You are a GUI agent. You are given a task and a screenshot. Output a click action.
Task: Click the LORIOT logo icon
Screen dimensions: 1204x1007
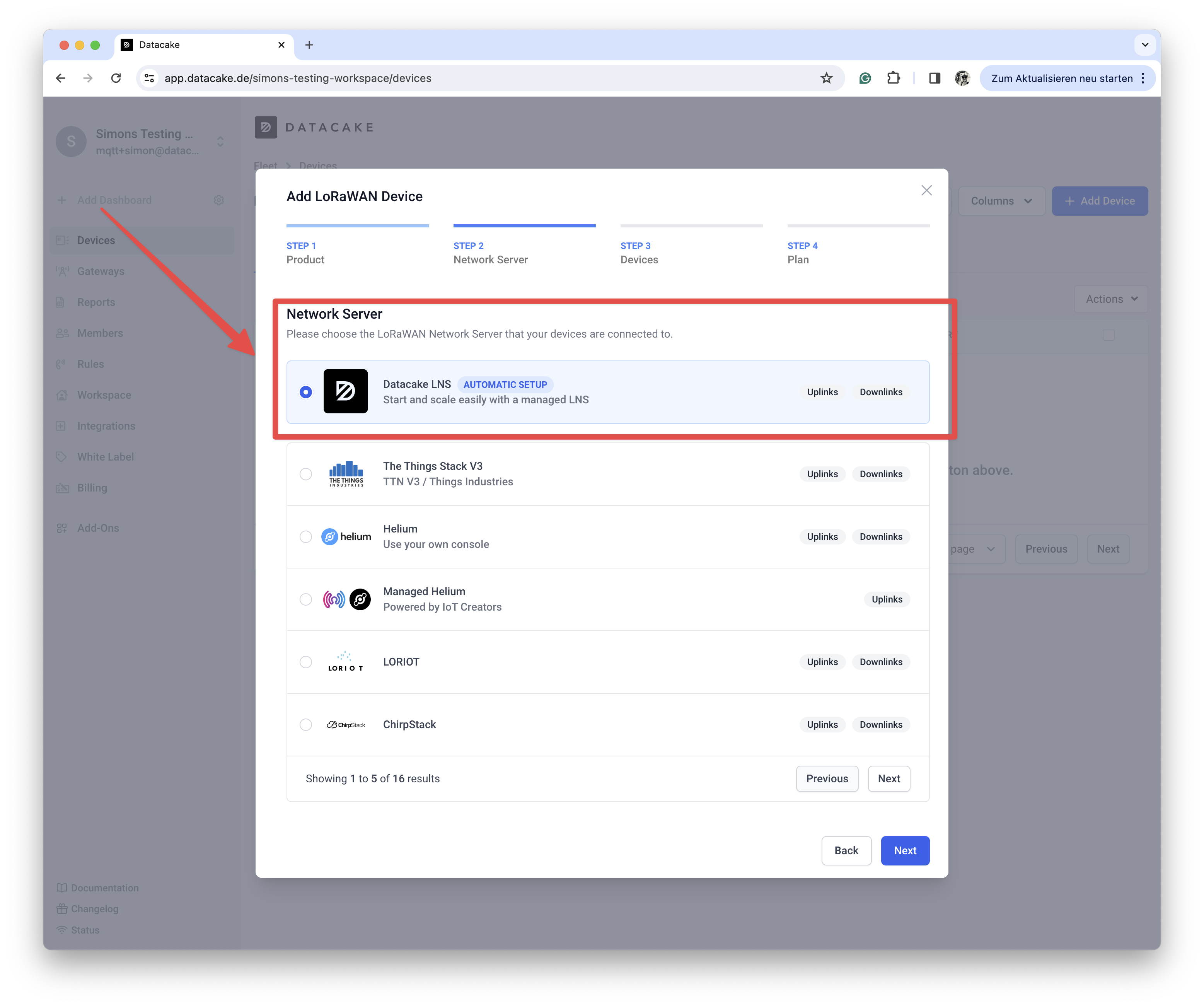[345, 661]
